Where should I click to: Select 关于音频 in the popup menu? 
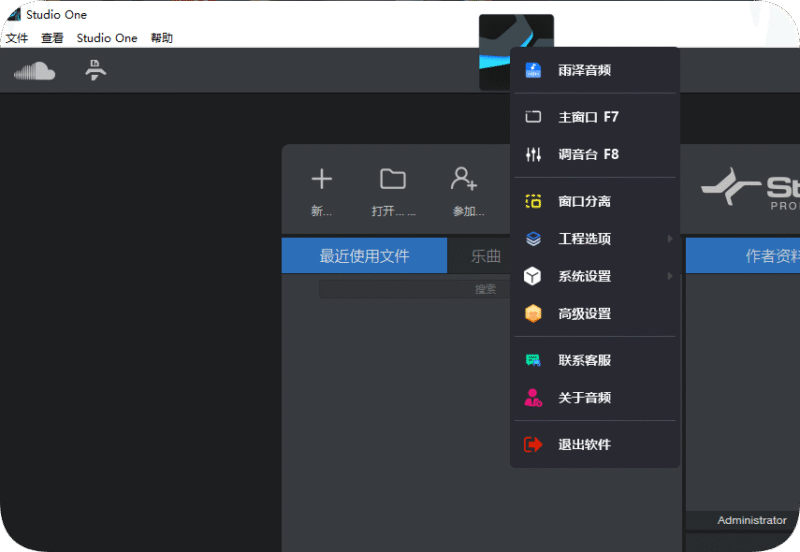(x=595, y=397)
